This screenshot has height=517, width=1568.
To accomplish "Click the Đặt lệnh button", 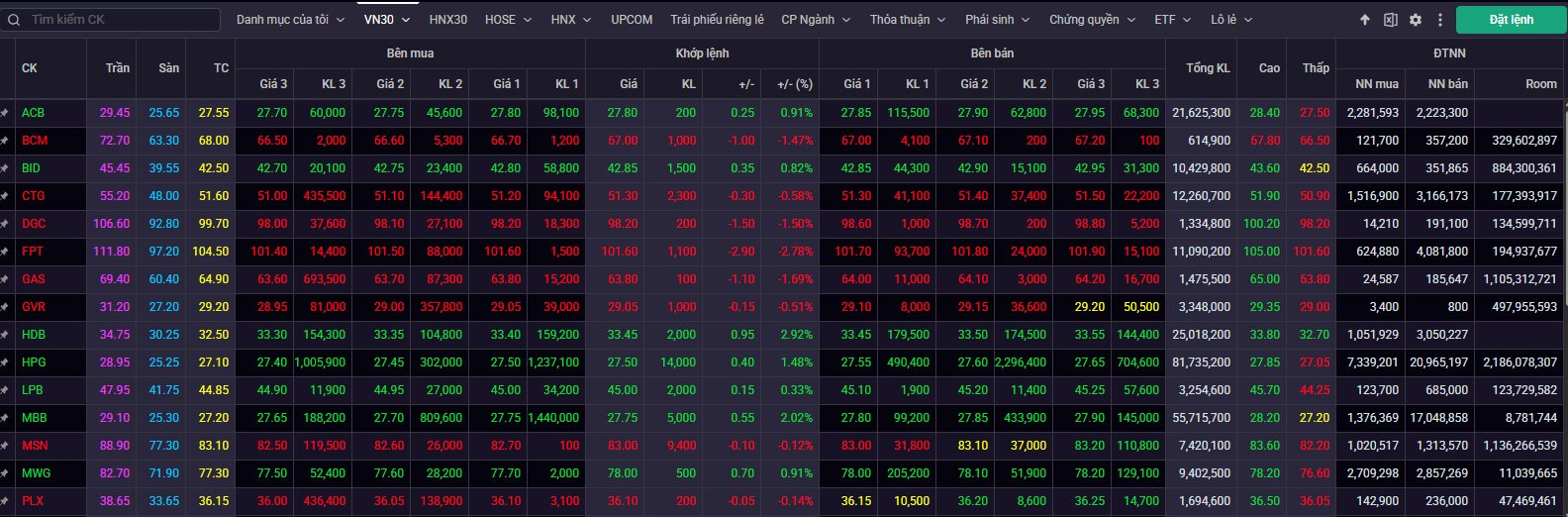I will coord(1511,20).
